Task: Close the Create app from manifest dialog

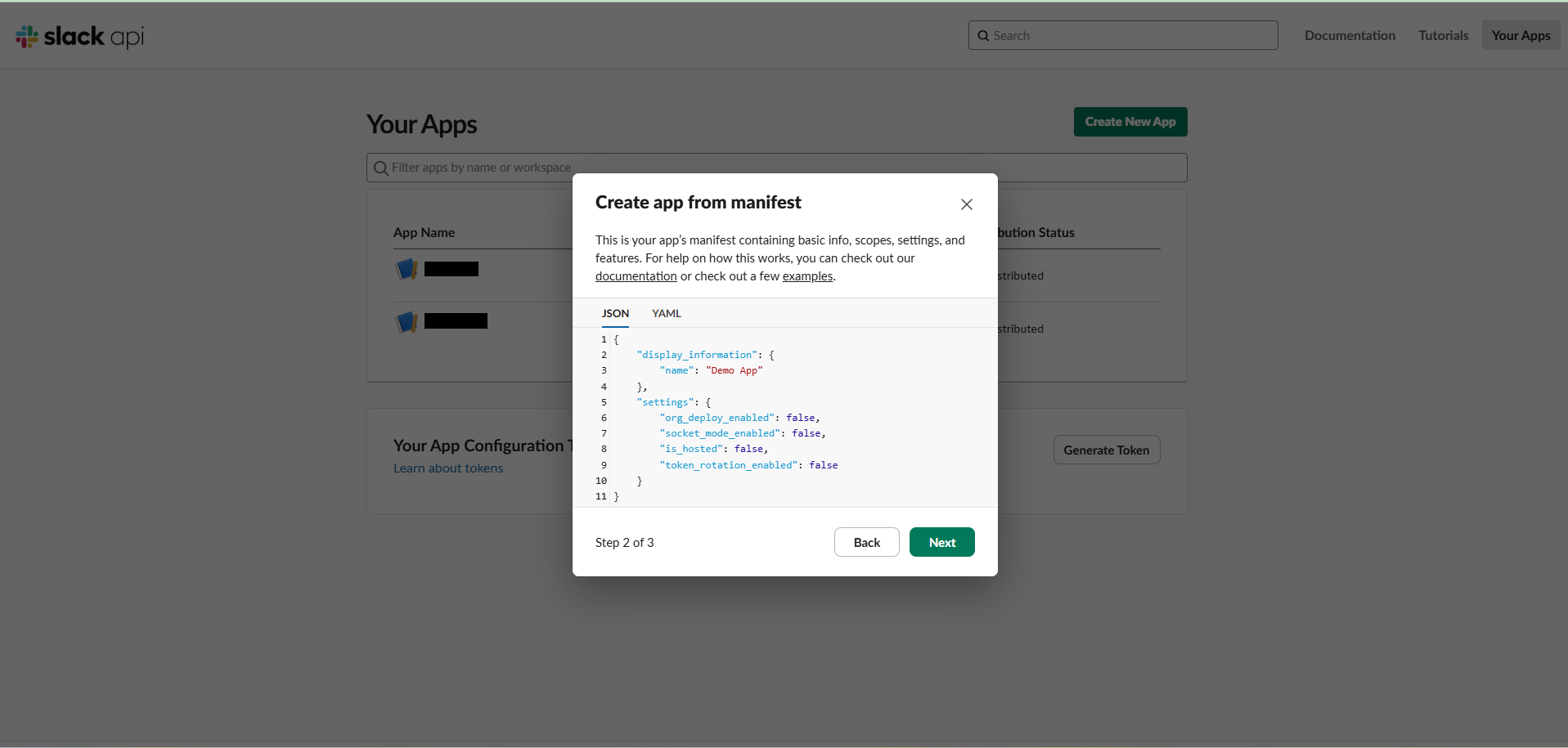Action: pyautogui.click(x=966, y=204)
